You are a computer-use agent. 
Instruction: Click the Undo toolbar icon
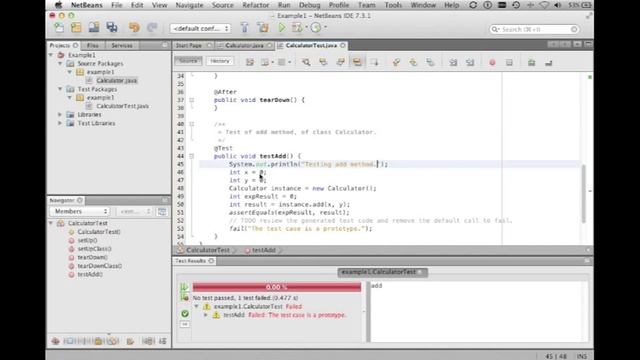(x=134, y=28)
